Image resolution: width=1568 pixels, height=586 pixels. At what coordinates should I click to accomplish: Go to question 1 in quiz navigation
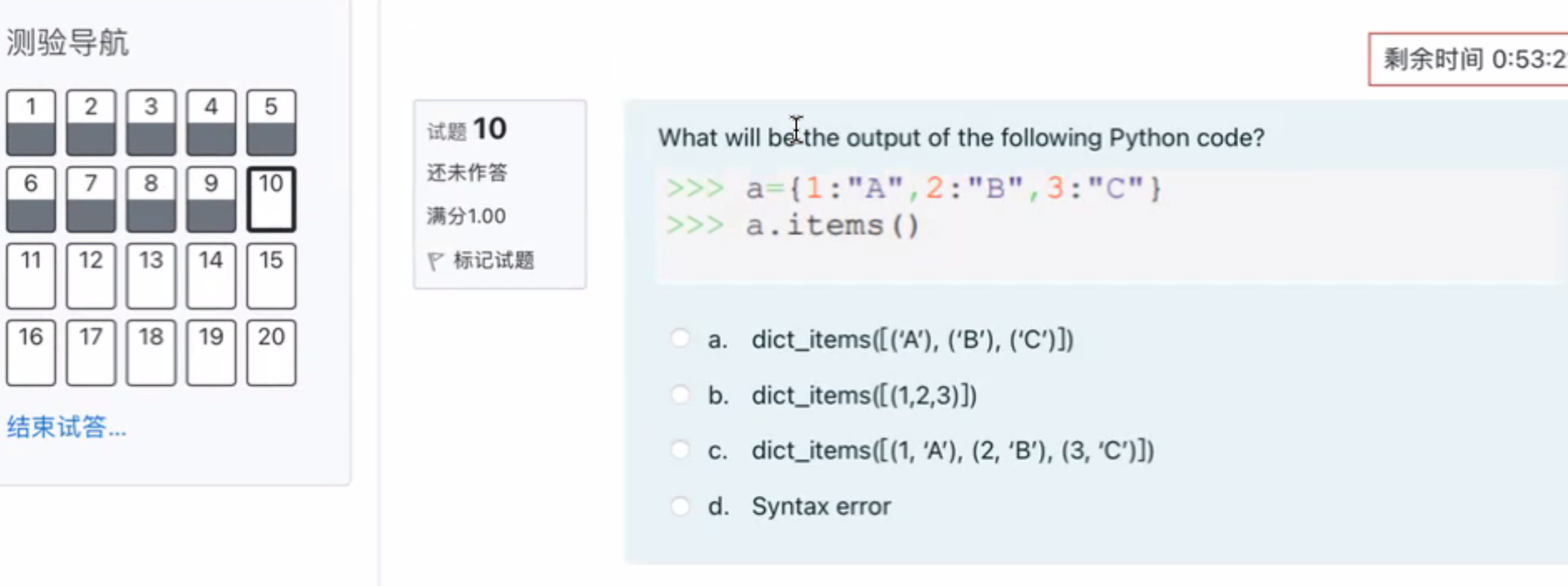pos(31,122)
